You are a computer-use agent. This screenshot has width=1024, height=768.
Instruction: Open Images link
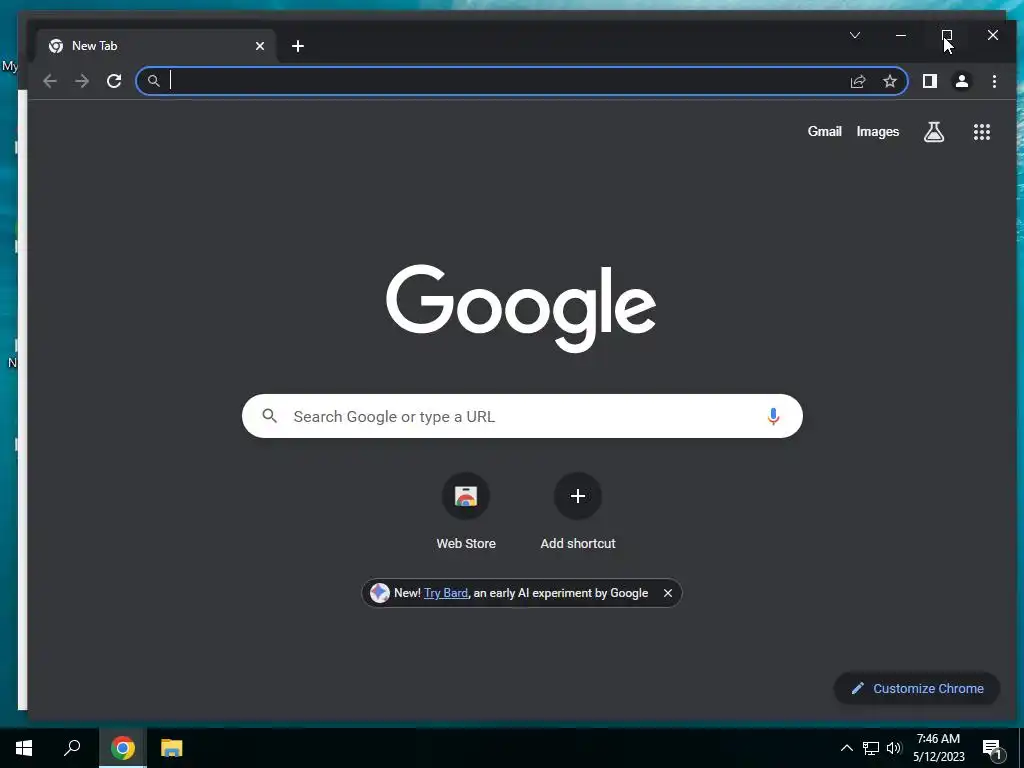coord(877,131)
